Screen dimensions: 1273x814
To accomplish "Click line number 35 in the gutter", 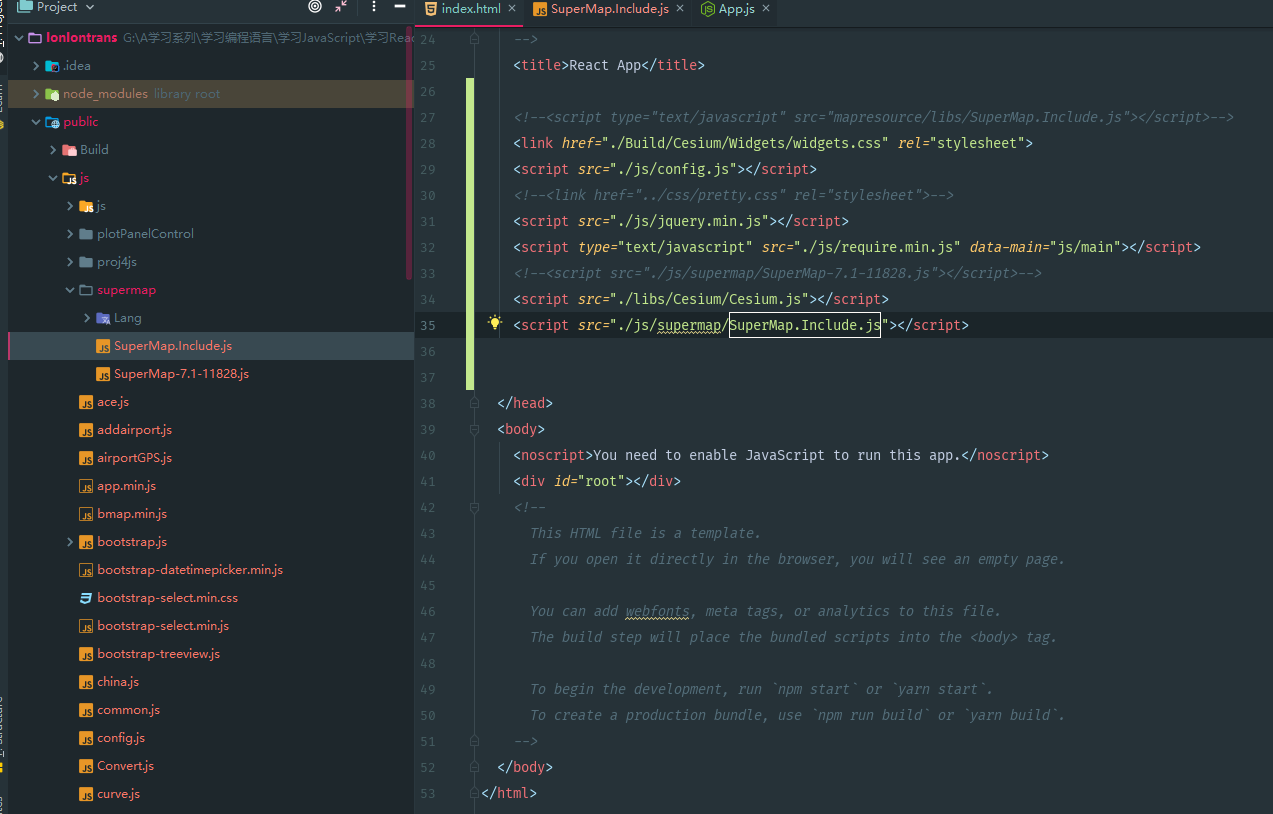I will (428, 325).
